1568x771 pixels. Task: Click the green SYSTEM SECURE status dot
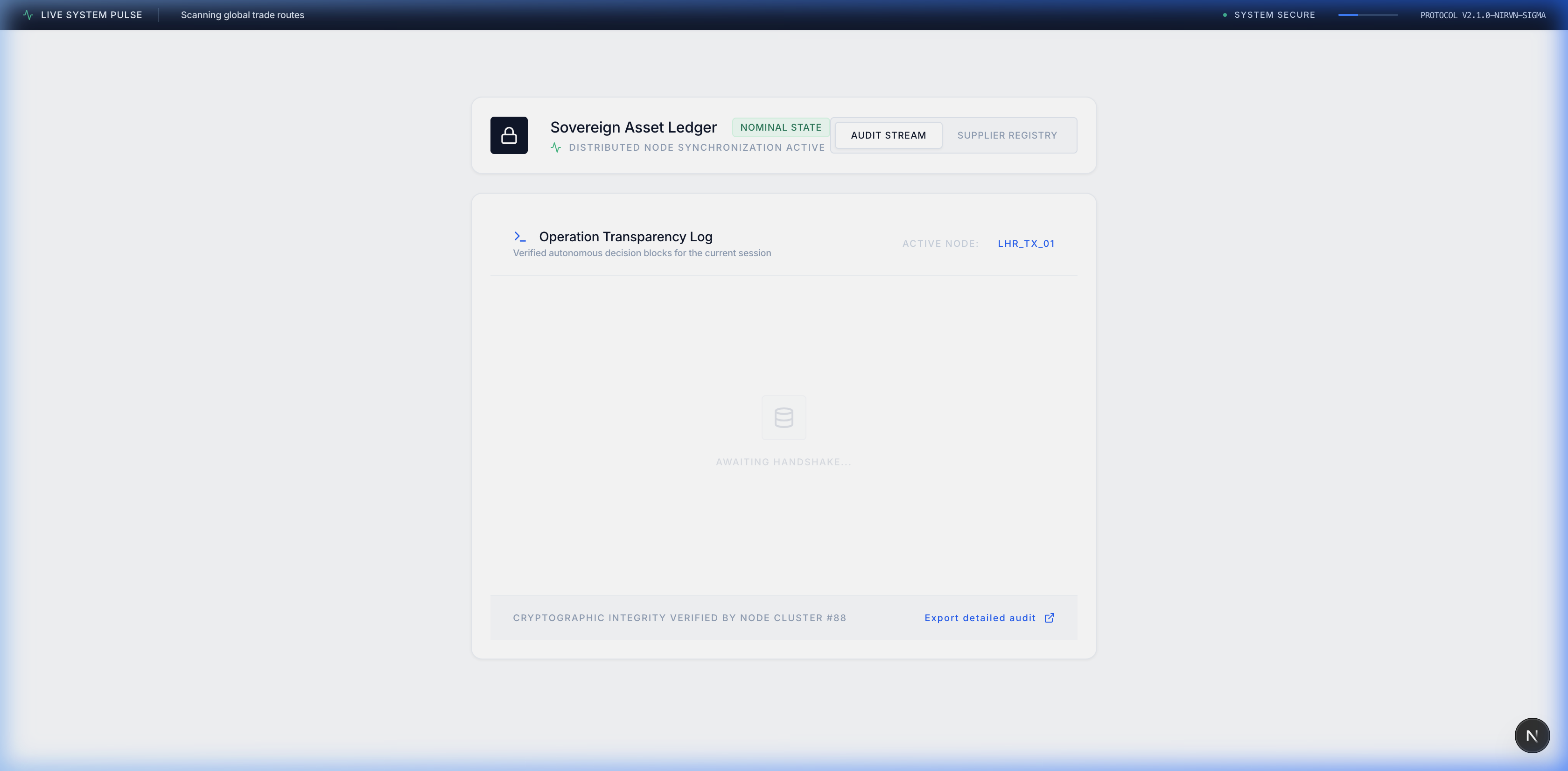pyautogui.click(x=1225, y=14)
